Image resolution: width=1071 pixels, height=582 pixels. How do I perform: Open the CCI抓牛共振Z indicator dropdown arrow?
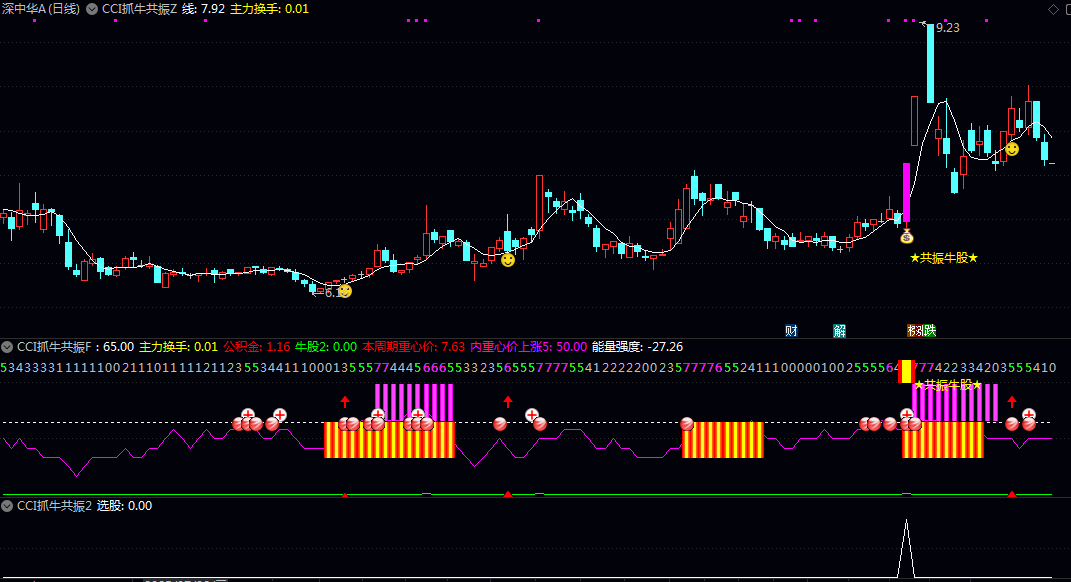click(x=92, y=9)
